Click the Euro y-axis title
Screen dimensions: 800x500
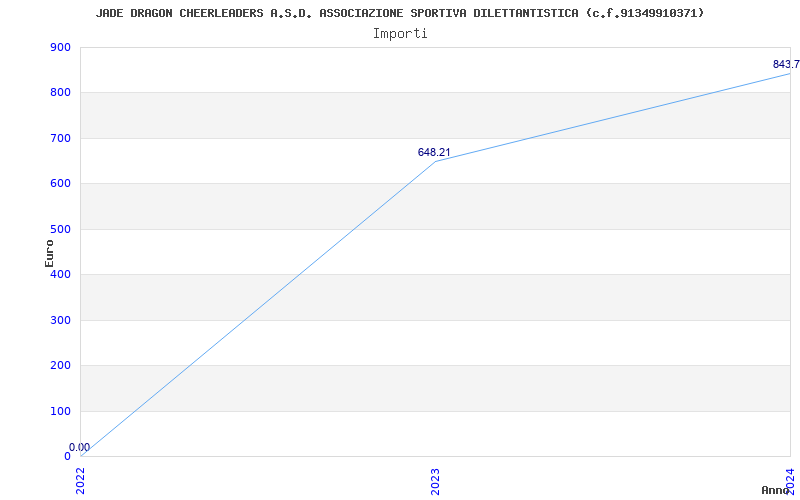coord(49,253)
